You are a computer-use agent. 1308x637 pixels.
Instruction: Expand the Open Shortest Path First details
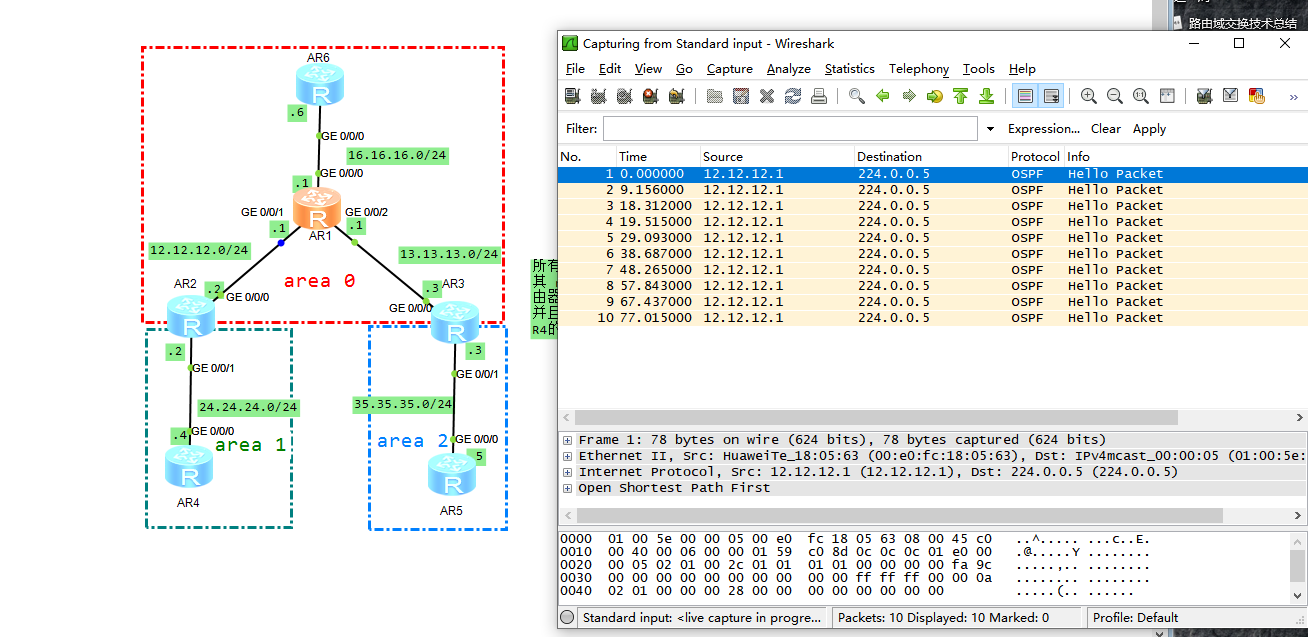pos(567,487)
